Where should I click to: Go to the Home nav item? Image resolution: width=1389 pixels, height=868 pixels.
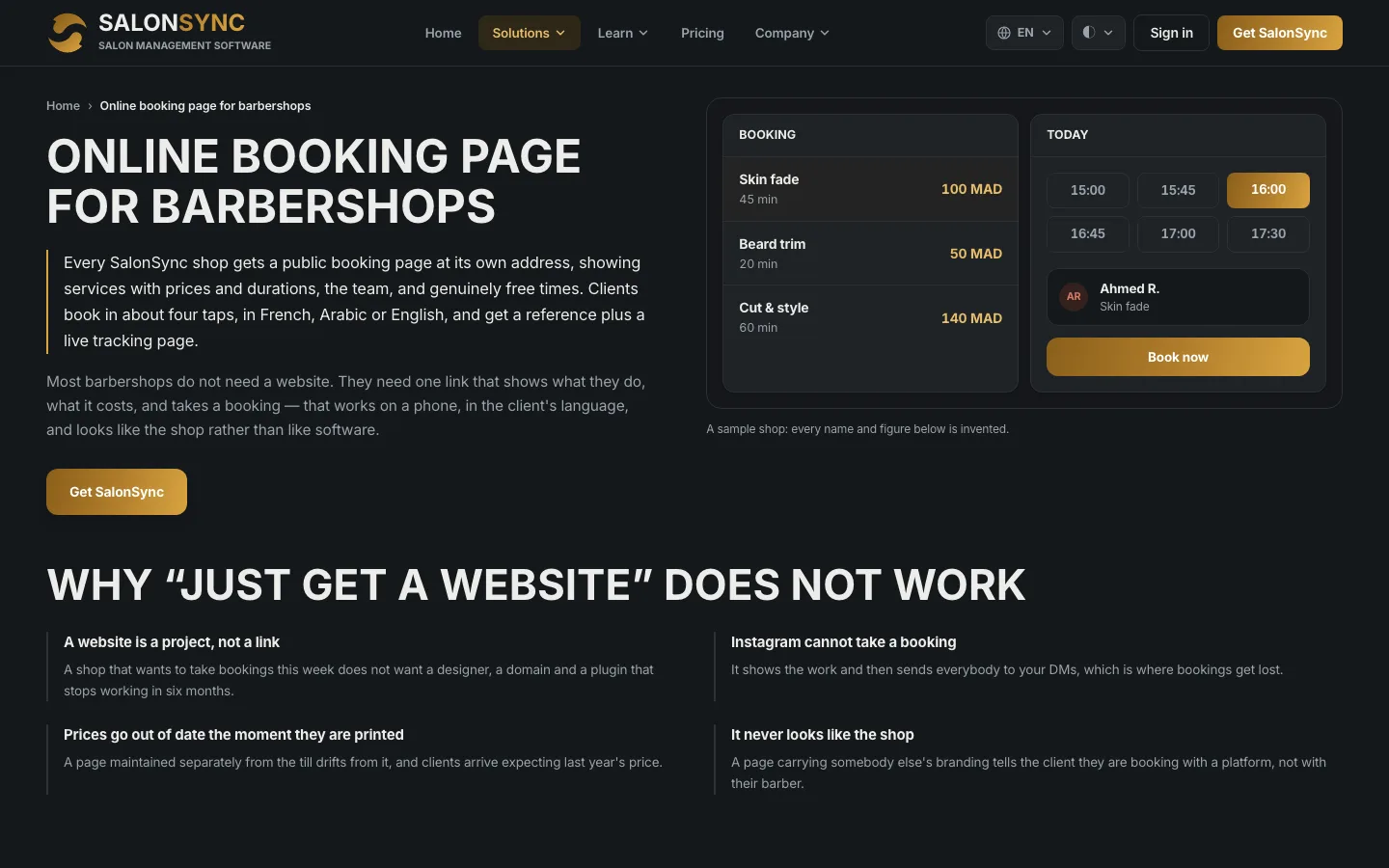click(444, 33)
